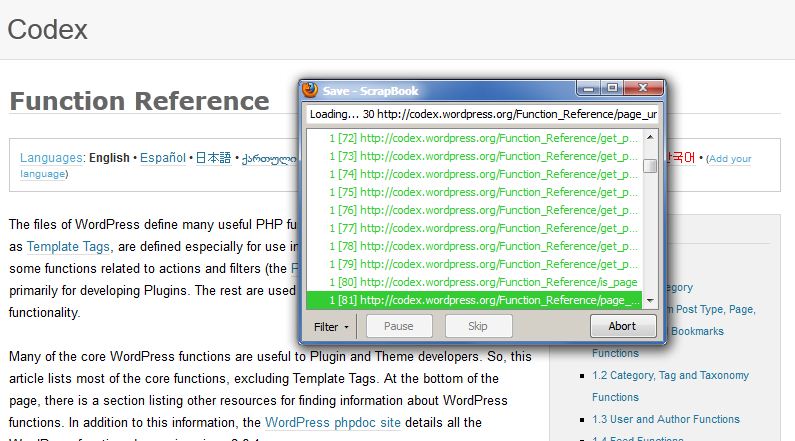Close the ScrapBook Save window

coord(643,88)
